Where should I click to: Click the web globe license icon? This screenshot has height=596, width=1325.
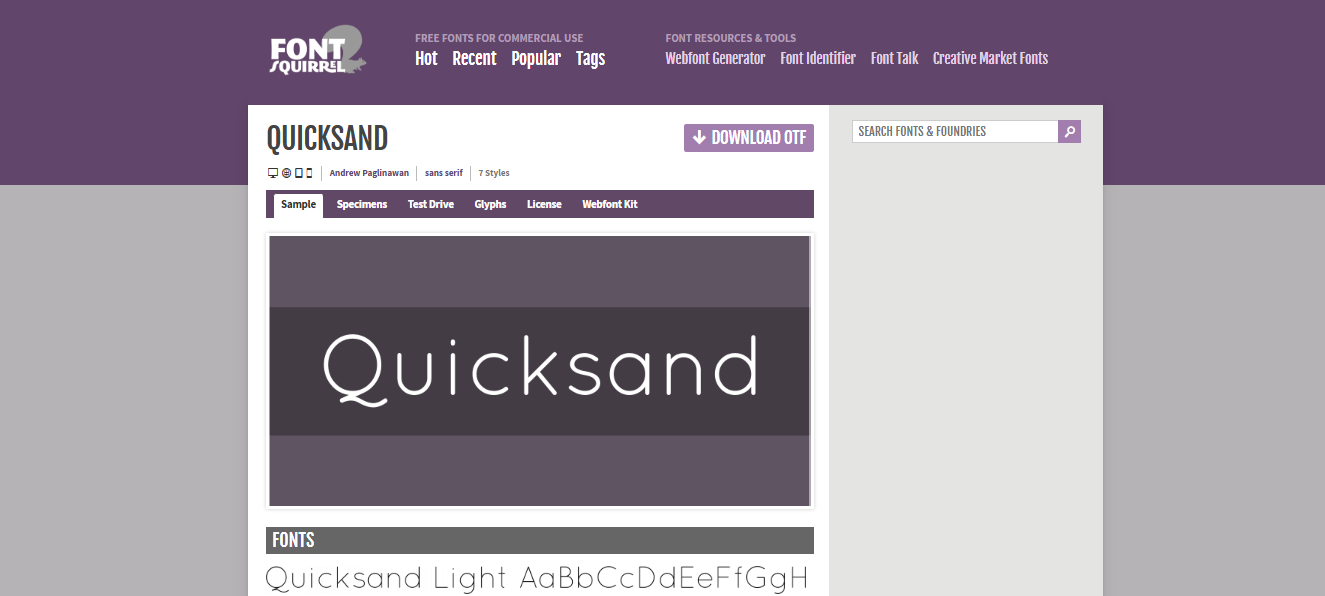tap(286, 173)
